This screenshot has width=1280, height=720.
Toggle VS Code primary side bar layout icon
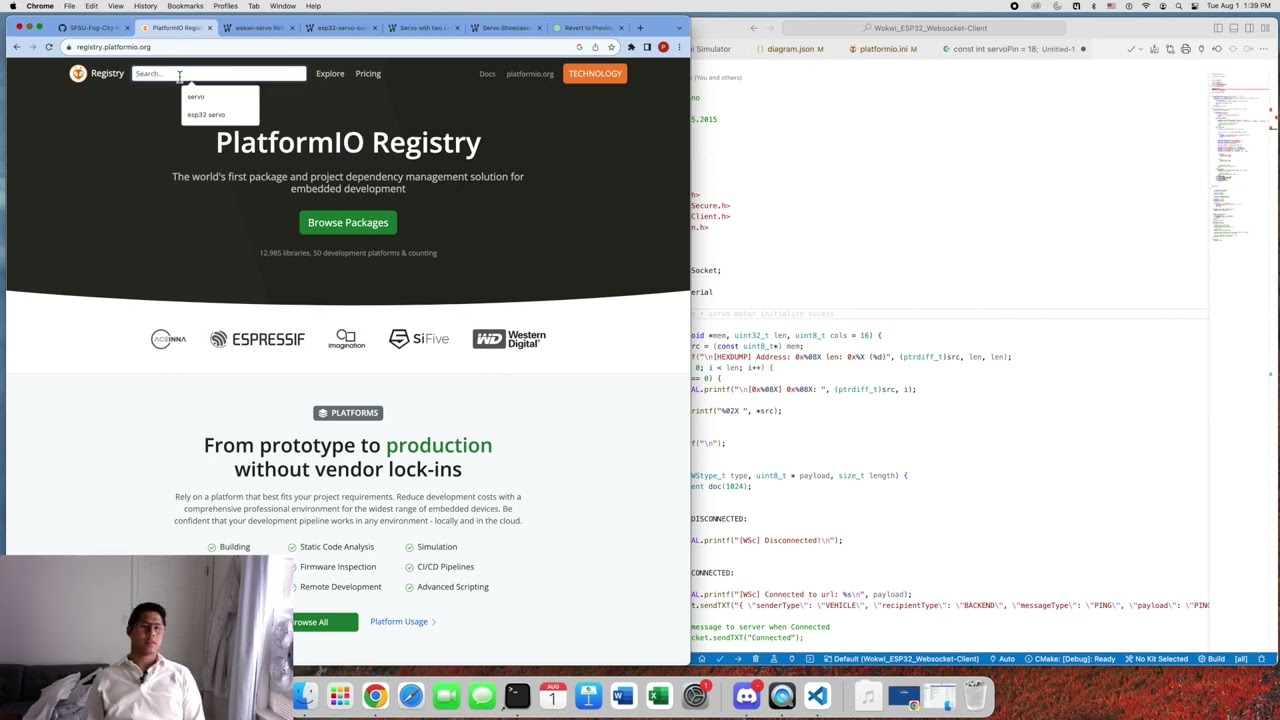[1218, 28]
